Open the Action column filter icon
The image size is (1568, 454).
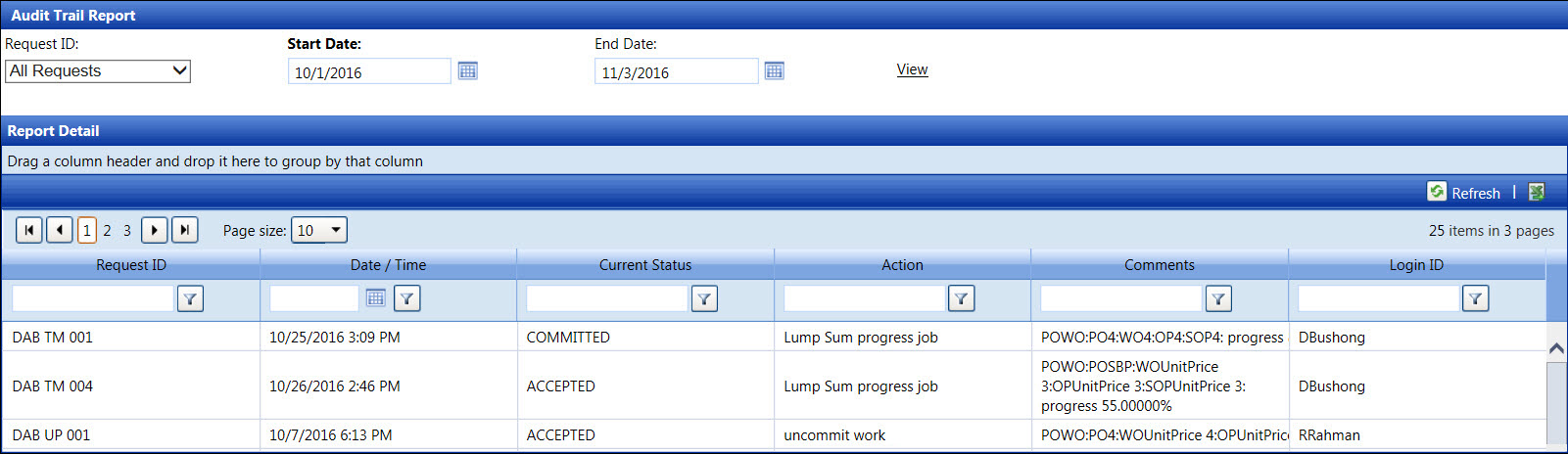click(962, 299)
